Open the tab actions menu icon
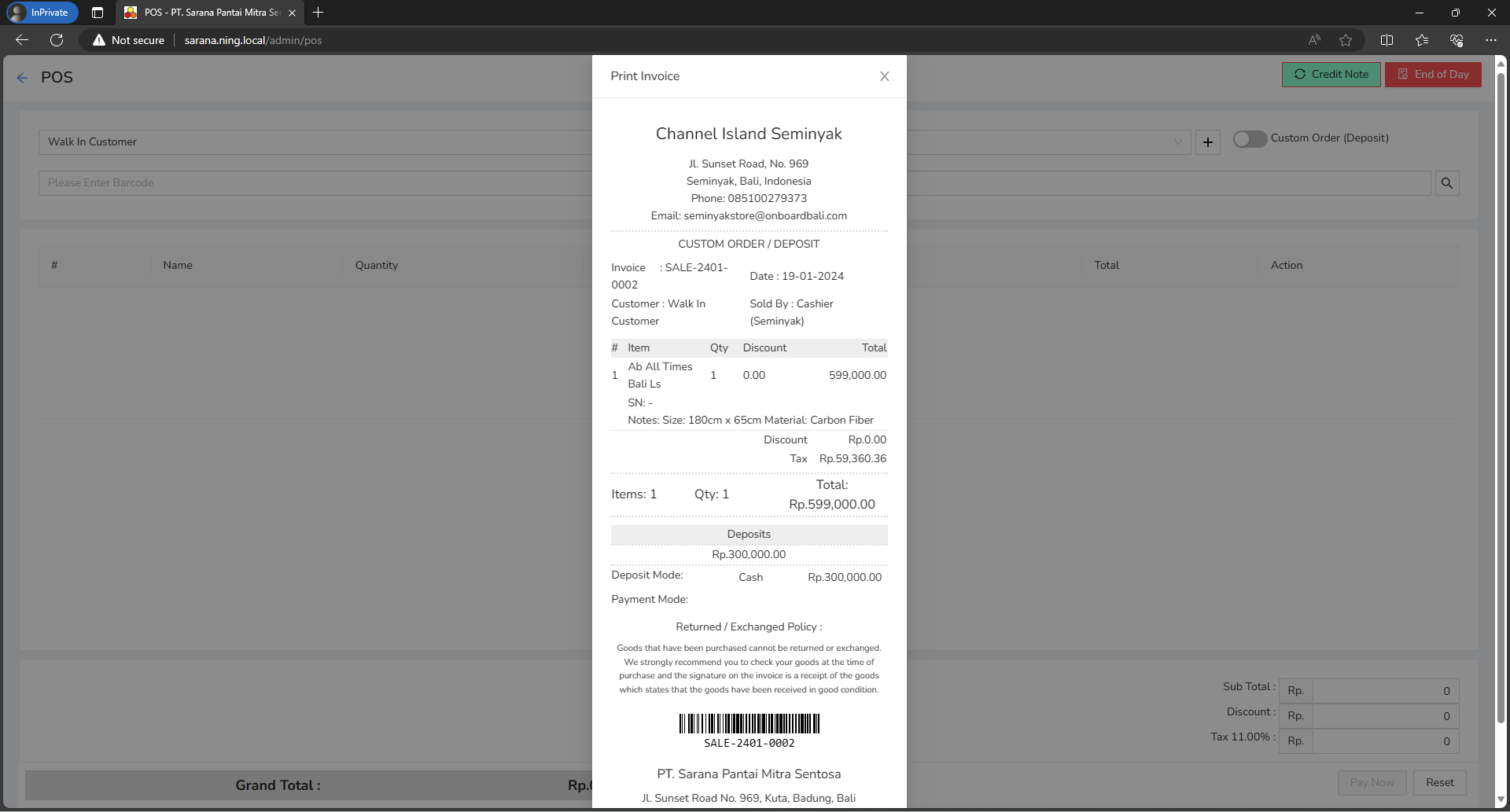Image resolution: width=1510 pixels, height=812 pixels. click(98, 13)
